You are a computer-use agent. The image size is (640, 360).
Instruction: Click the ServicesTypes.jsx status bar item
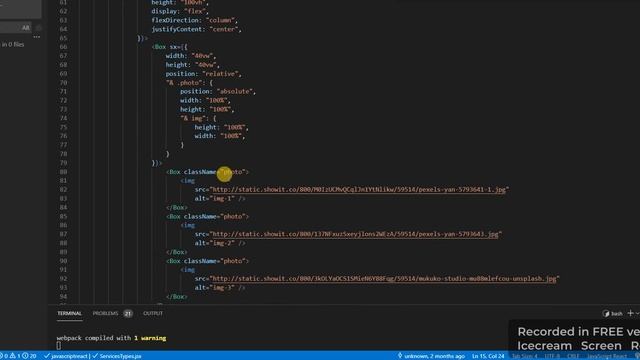(117, 356)
